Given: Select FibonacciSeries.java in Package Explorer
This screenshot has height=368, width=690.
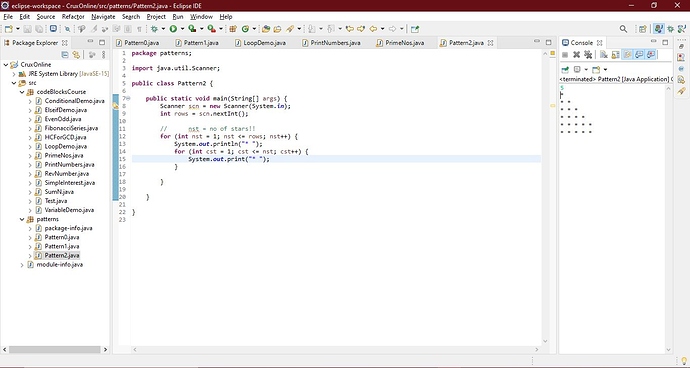Looking at the screenshot, I should [x=71, y=128].
